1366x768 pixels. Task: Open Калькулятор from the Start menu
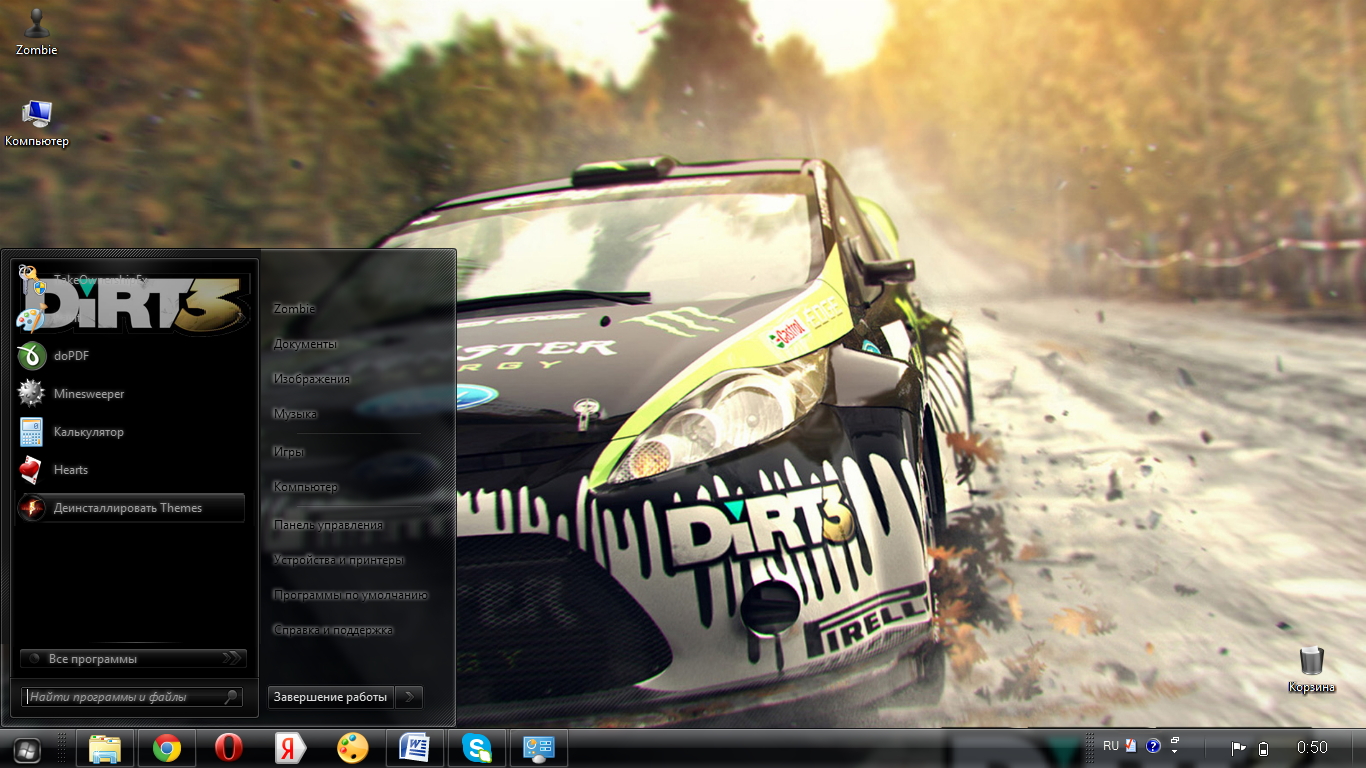[131, 431]
